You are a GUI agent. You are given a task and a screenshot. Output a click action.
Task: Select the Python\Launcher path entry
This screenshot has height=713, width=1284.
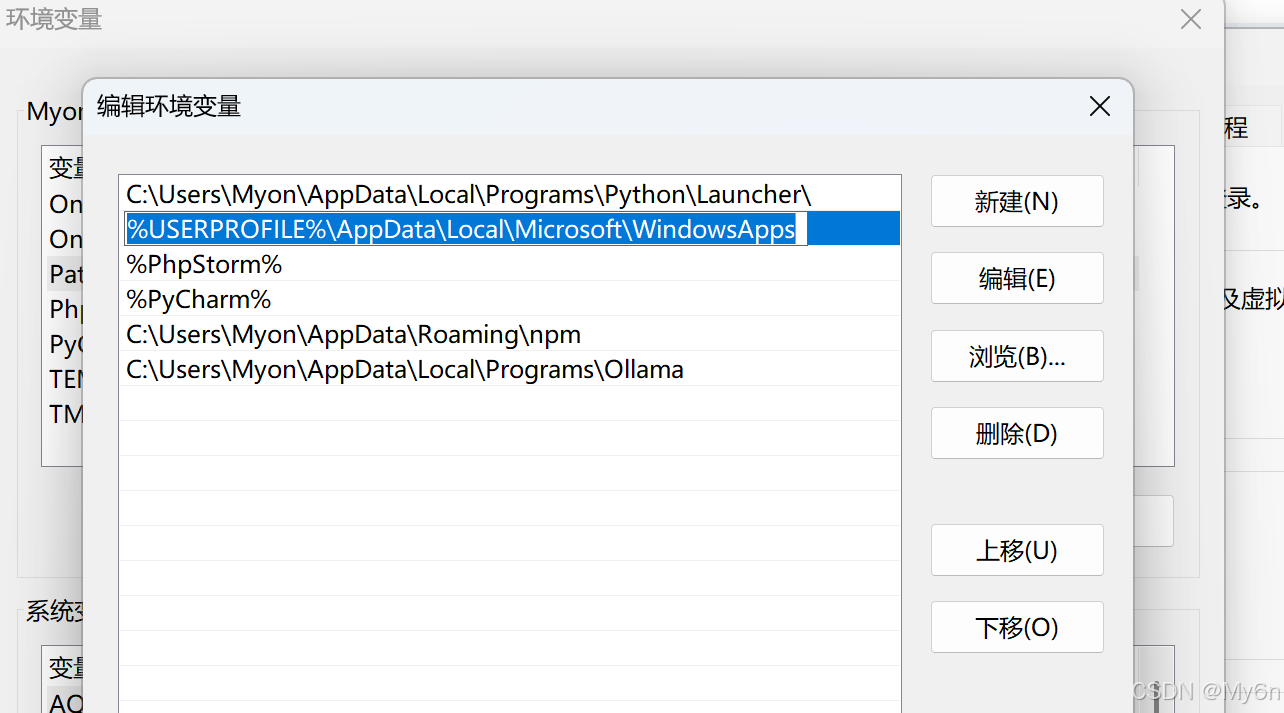[510, 194]
